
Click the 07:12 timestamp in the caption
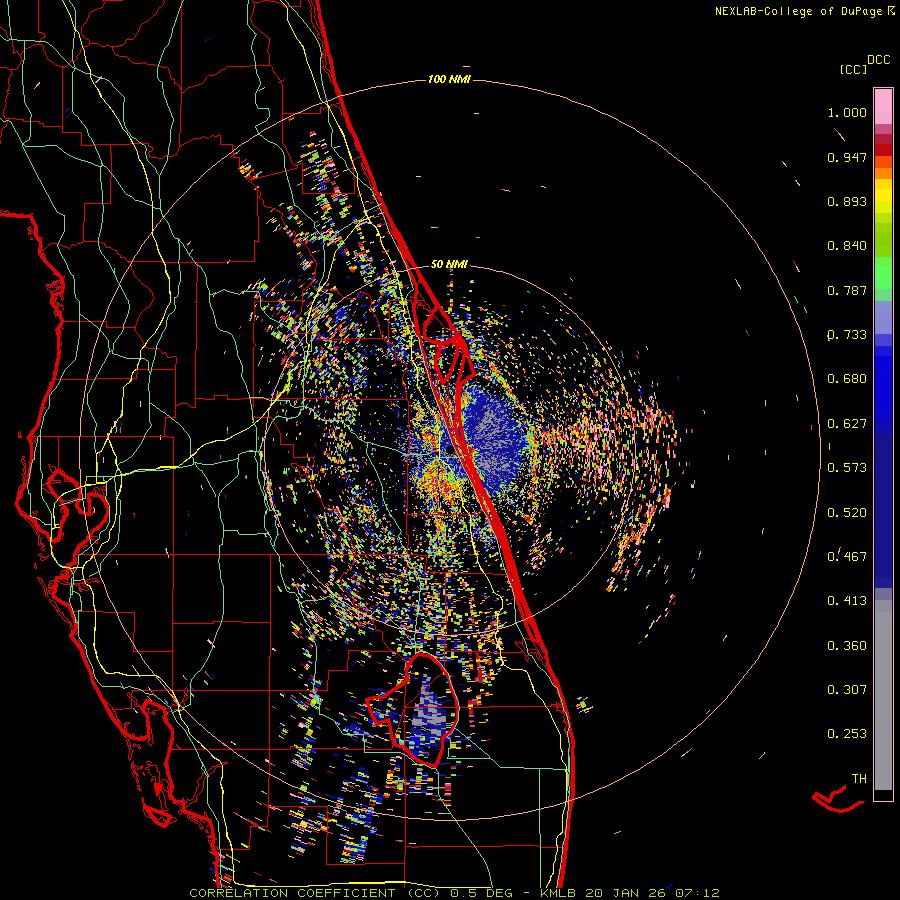698,893
